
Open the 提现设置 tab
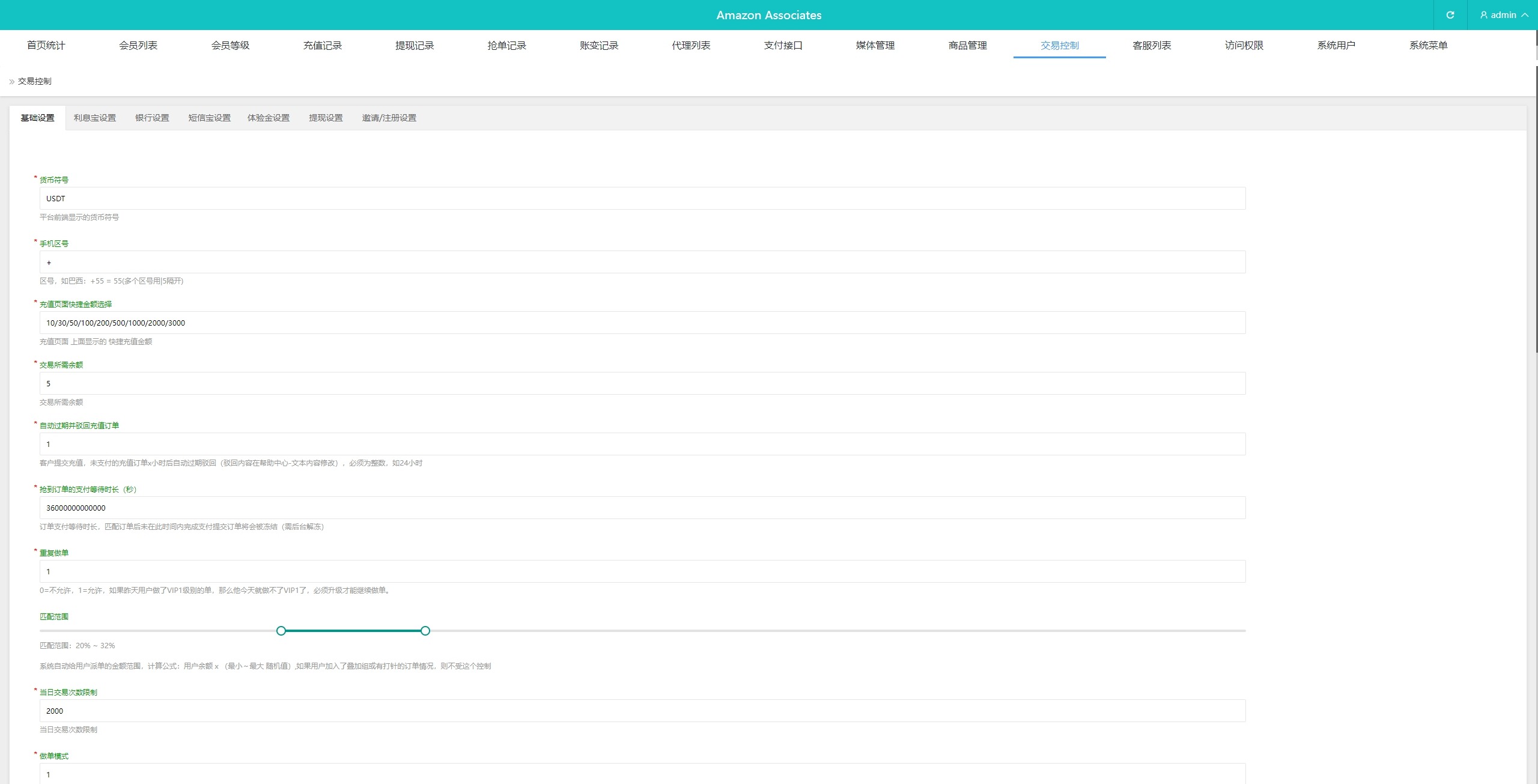point(326,118)
